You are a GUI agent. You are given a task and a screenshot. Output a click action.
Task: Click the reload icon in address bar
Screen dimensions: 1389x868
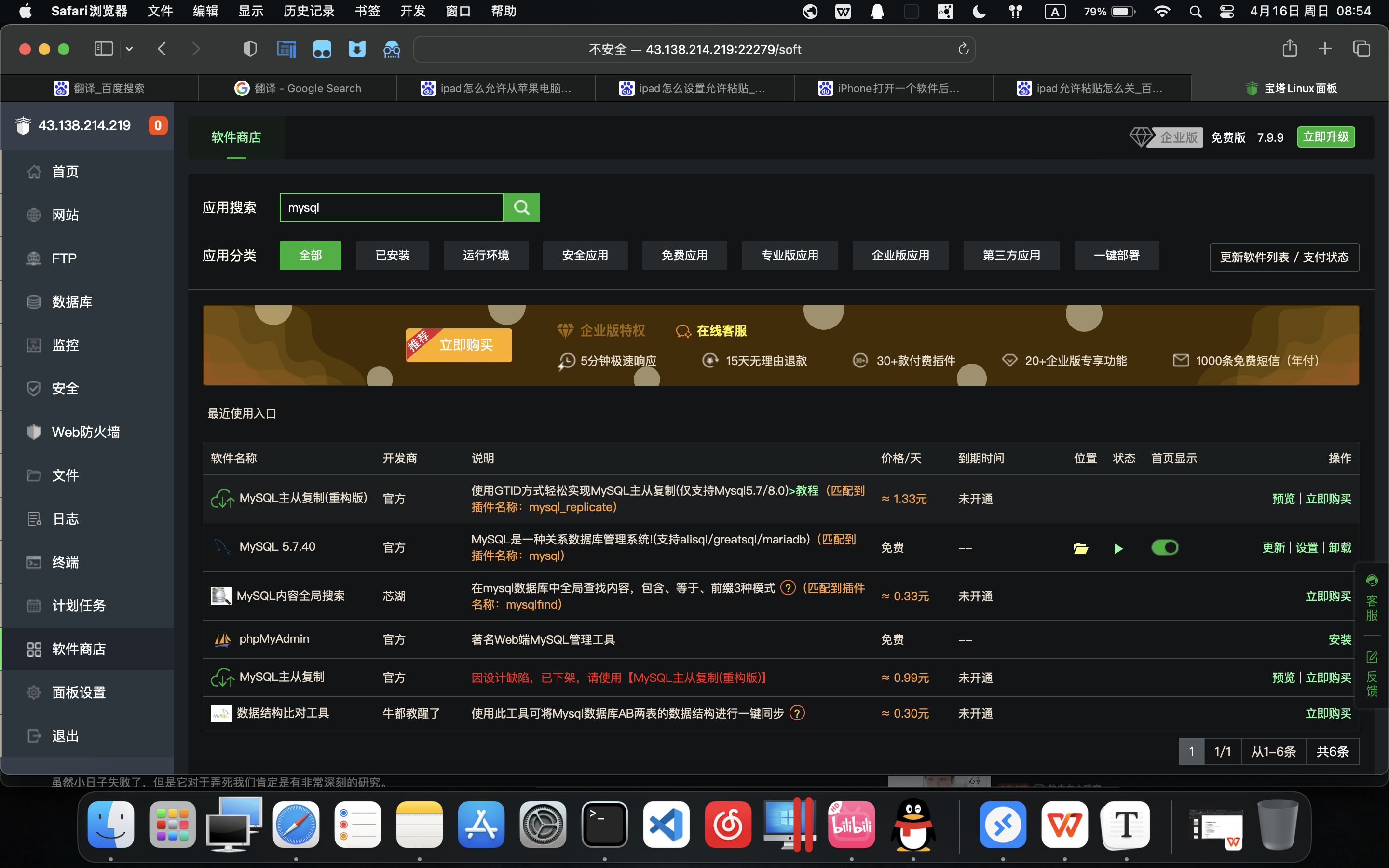coord(963,49)
